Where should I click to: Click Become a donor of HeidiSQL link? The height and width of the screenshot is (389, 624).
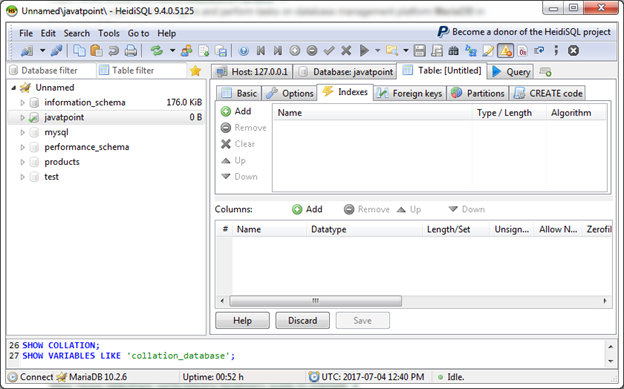click(x=524, y=32)
